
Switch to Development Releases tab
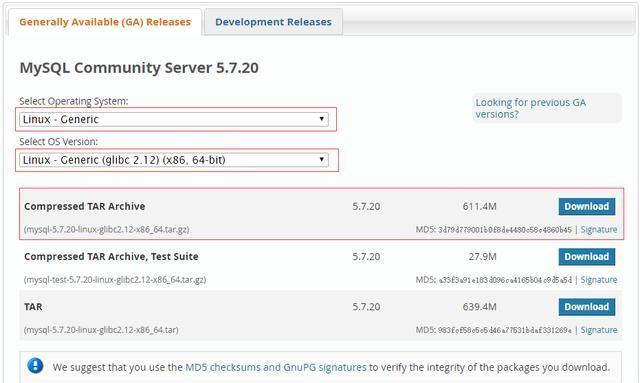pyautogui.click(x=273, y=22)
